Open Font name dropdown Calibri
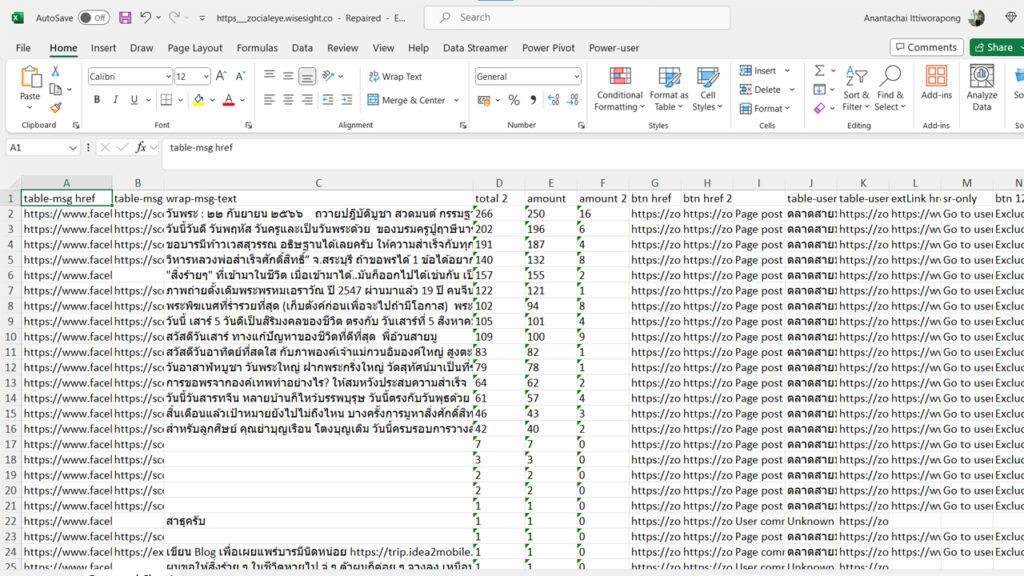Viewport: 1024px width, 576px height. coord(167,76)
